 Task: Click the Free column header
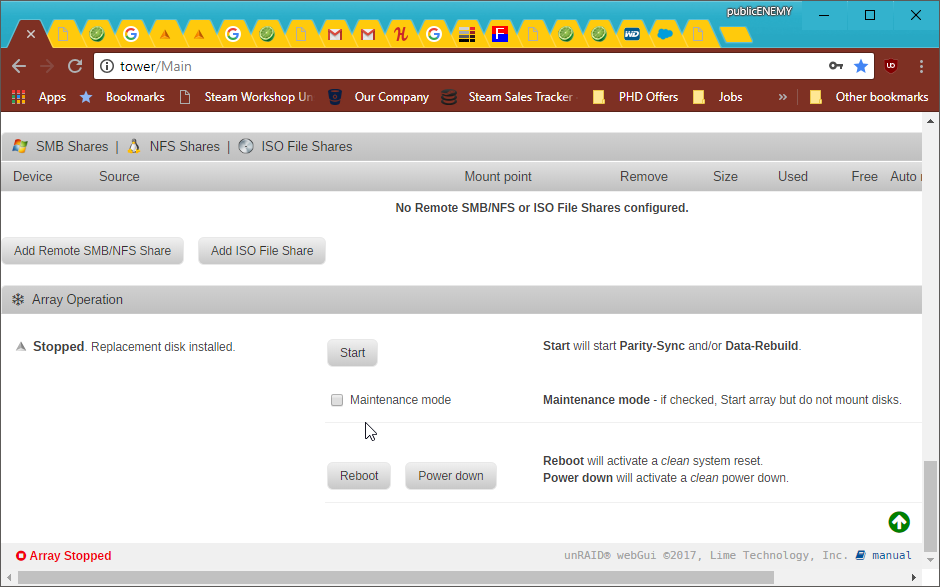(864, 177)
